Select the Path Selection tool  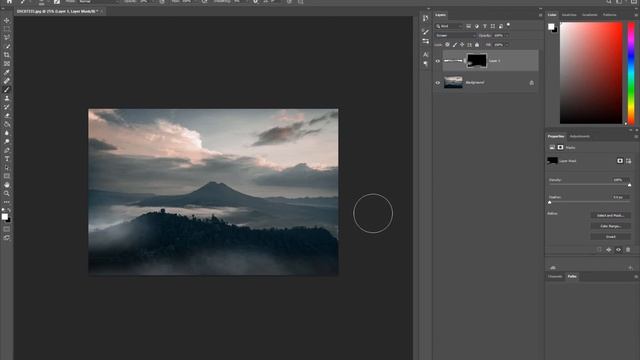pyautogui.click(x=7, y=167)
